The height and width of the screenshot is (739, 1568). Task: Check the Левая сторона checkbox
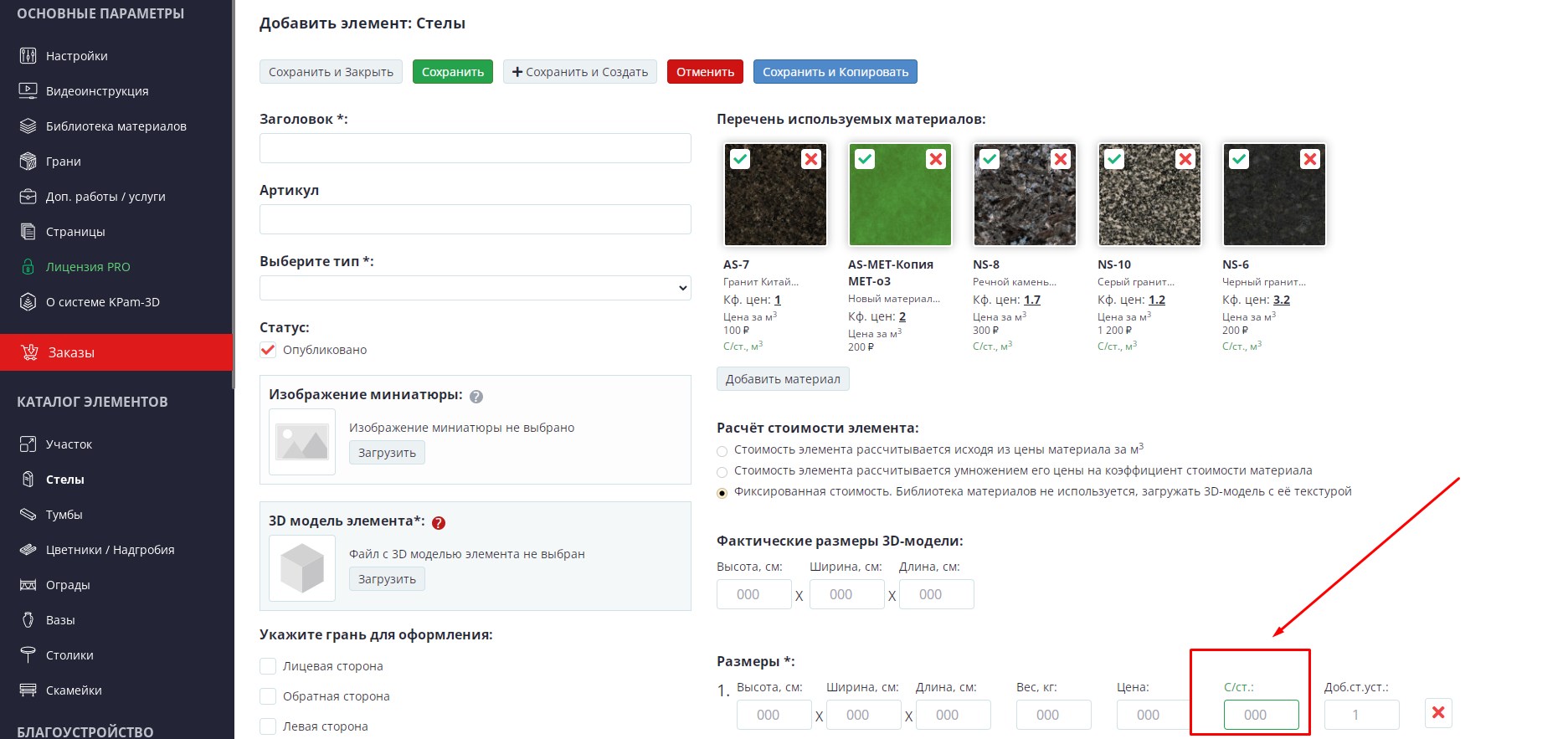(x=268, y=726)
